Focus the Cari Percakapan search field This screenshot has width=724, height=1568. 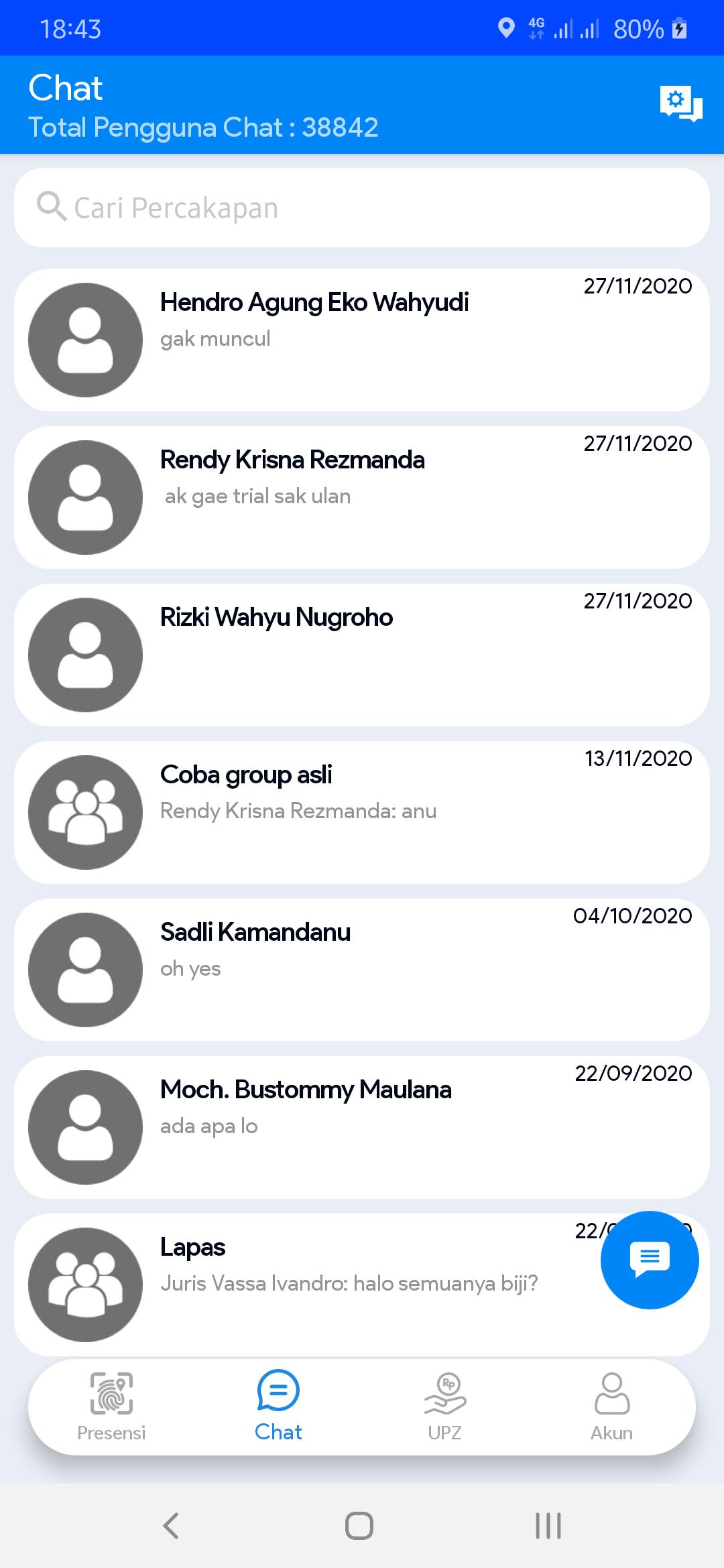[x=375, y=208]
